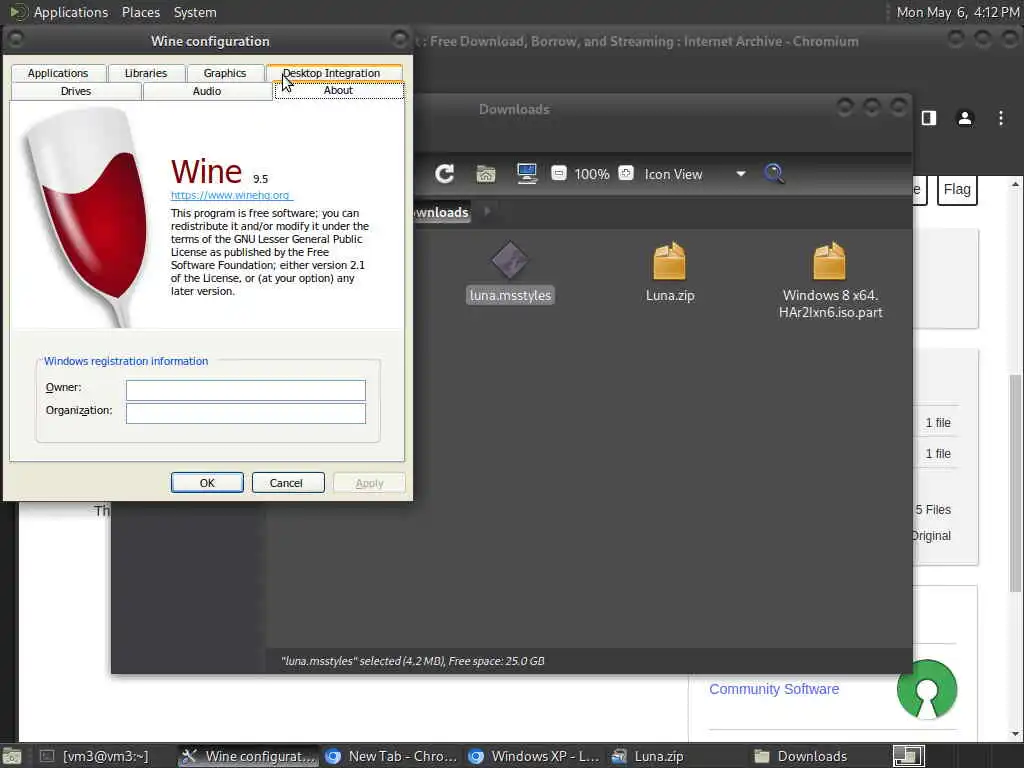Screen dimensions: 1024x768
Task: Switch to the Drives tab
Action: tap(76, 91)
